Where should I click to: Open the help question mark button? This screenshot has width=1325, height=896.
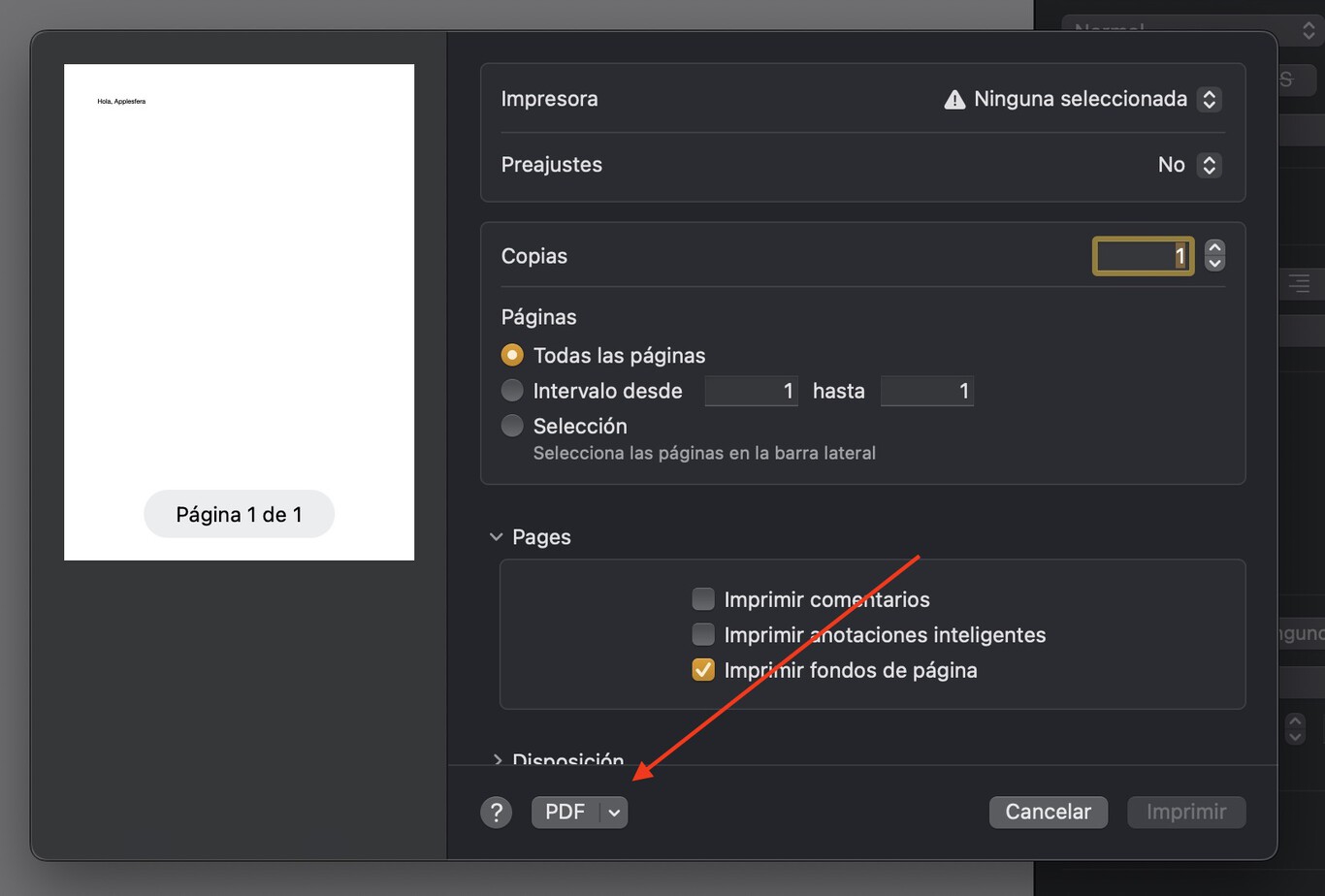(496, 812)
